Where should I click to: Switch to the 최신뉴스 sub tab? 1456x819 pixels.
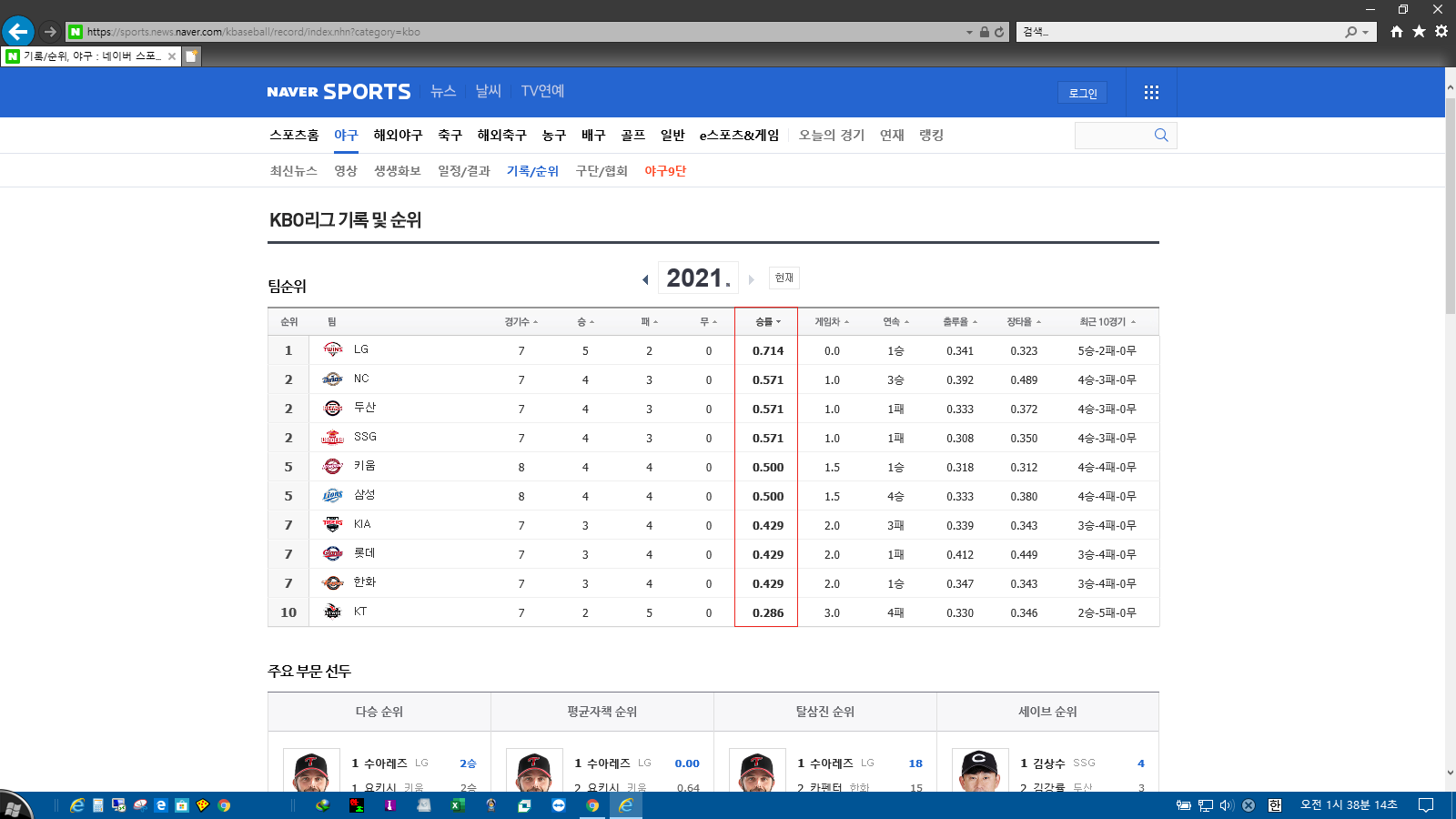click(293, 171)
